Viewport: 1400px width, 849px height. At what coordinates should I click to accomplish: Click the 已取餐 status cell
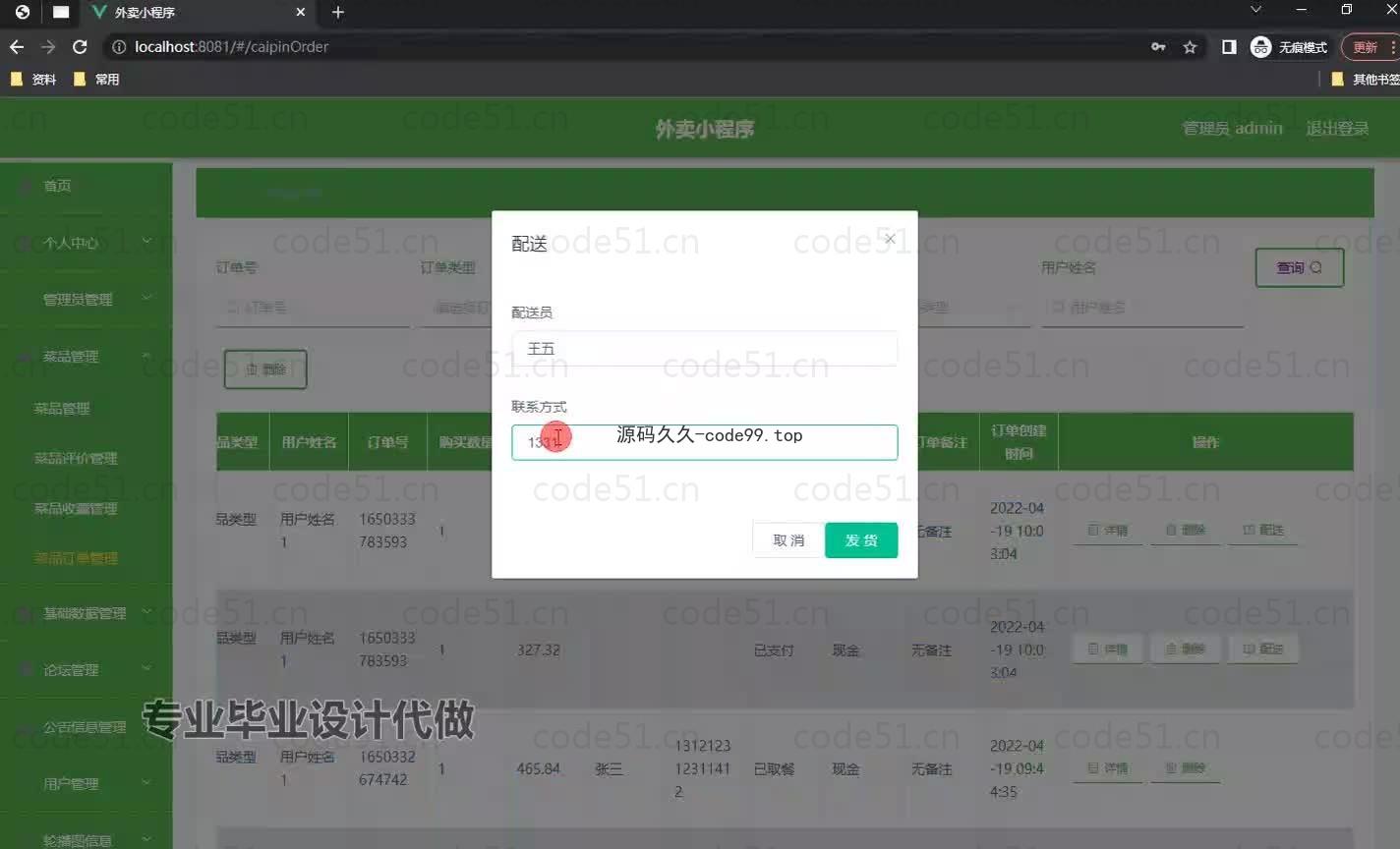(x=774, y=769)
